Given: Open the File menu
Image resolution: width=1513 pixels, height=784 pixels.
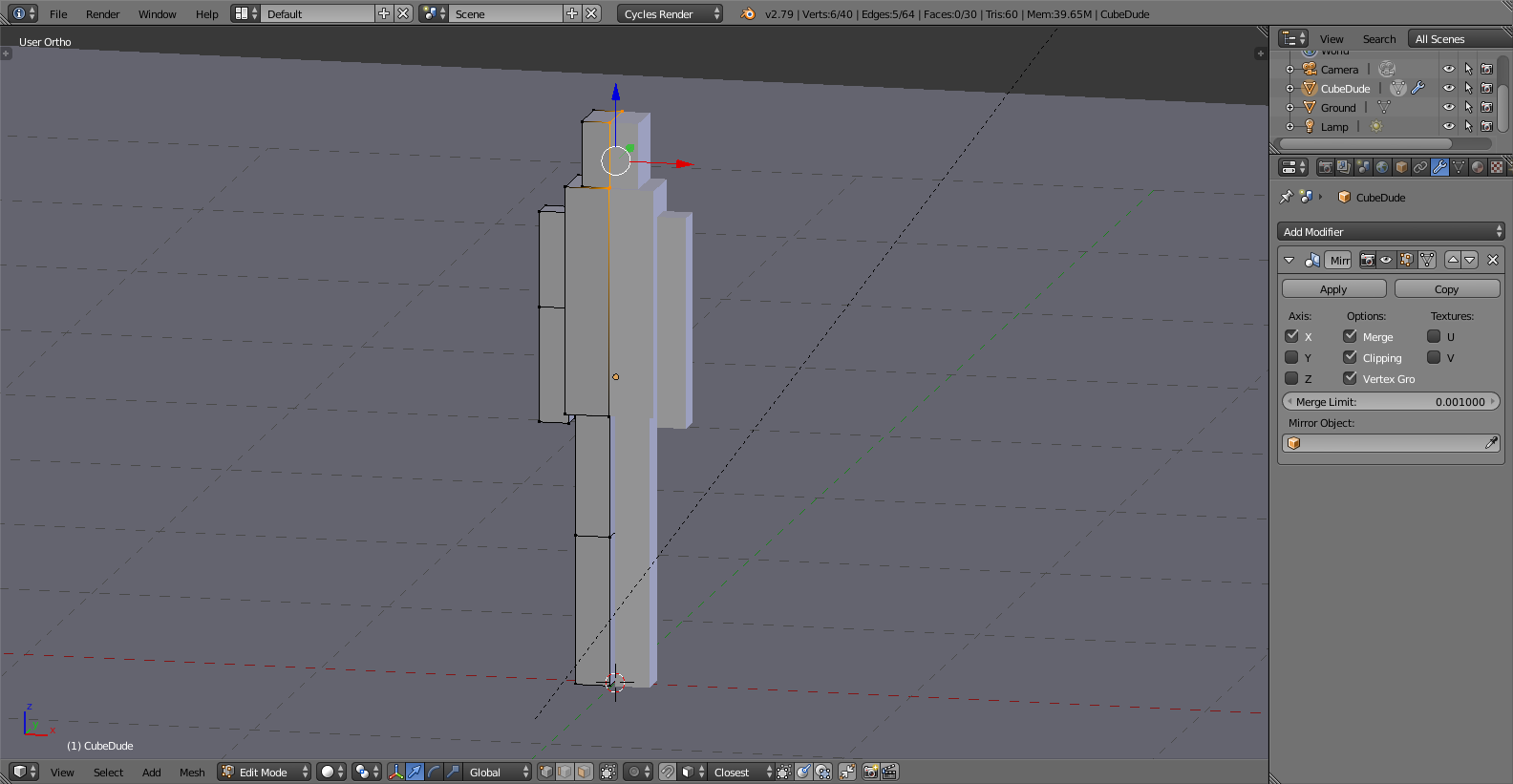Looking at the screenshot, I should [x=58, y=13].
